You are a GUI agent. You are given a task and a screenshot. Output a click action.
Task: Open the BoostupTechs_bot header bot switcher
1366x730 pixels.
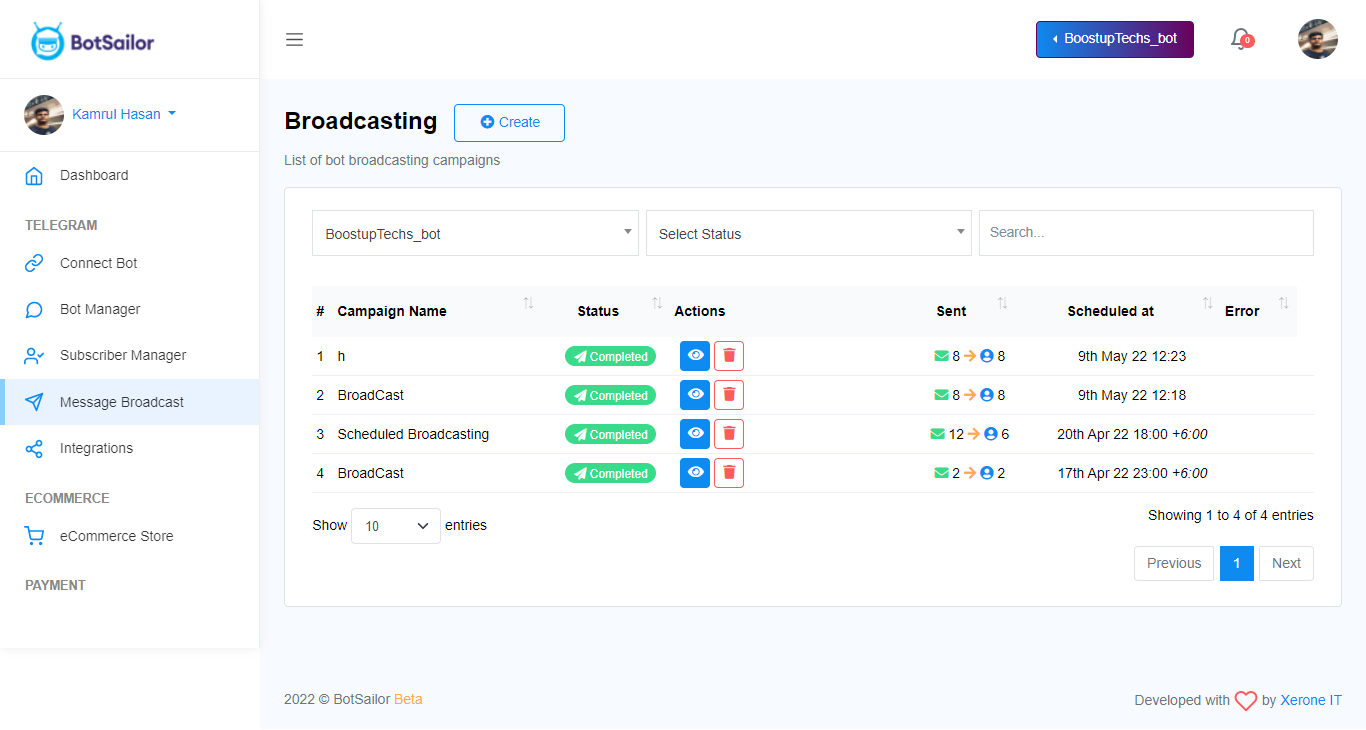tap(1115, 39)
